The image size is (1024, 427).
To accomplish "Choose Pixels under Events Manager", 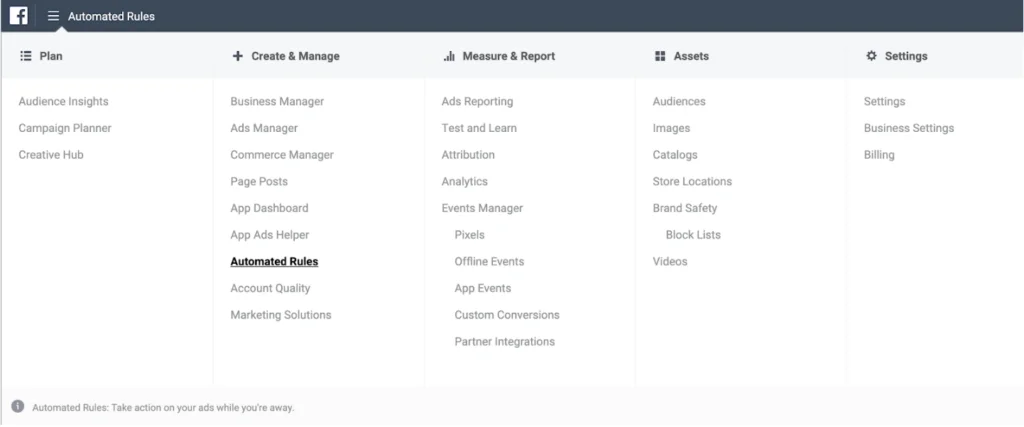I will coord(469,235).
